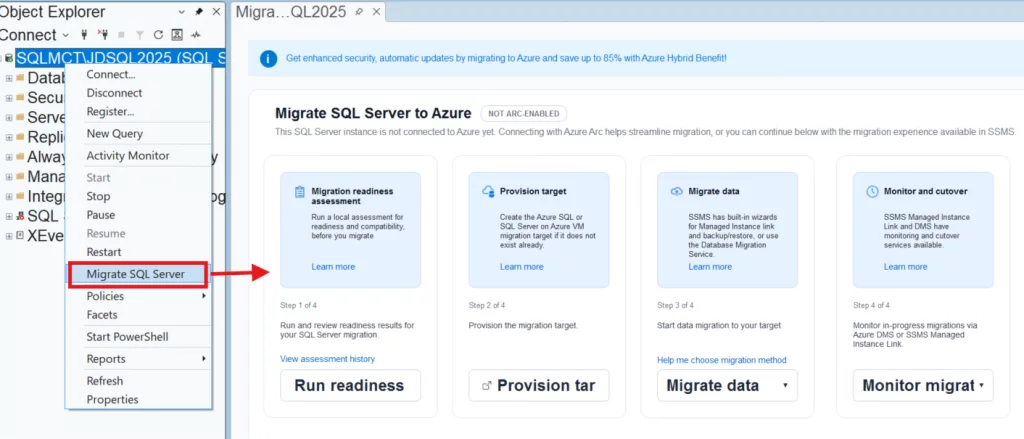Screen dimensions: 1024x439
Task: Open Object Explorer window position dropdown arrow
Action: (x=182, y=12)
